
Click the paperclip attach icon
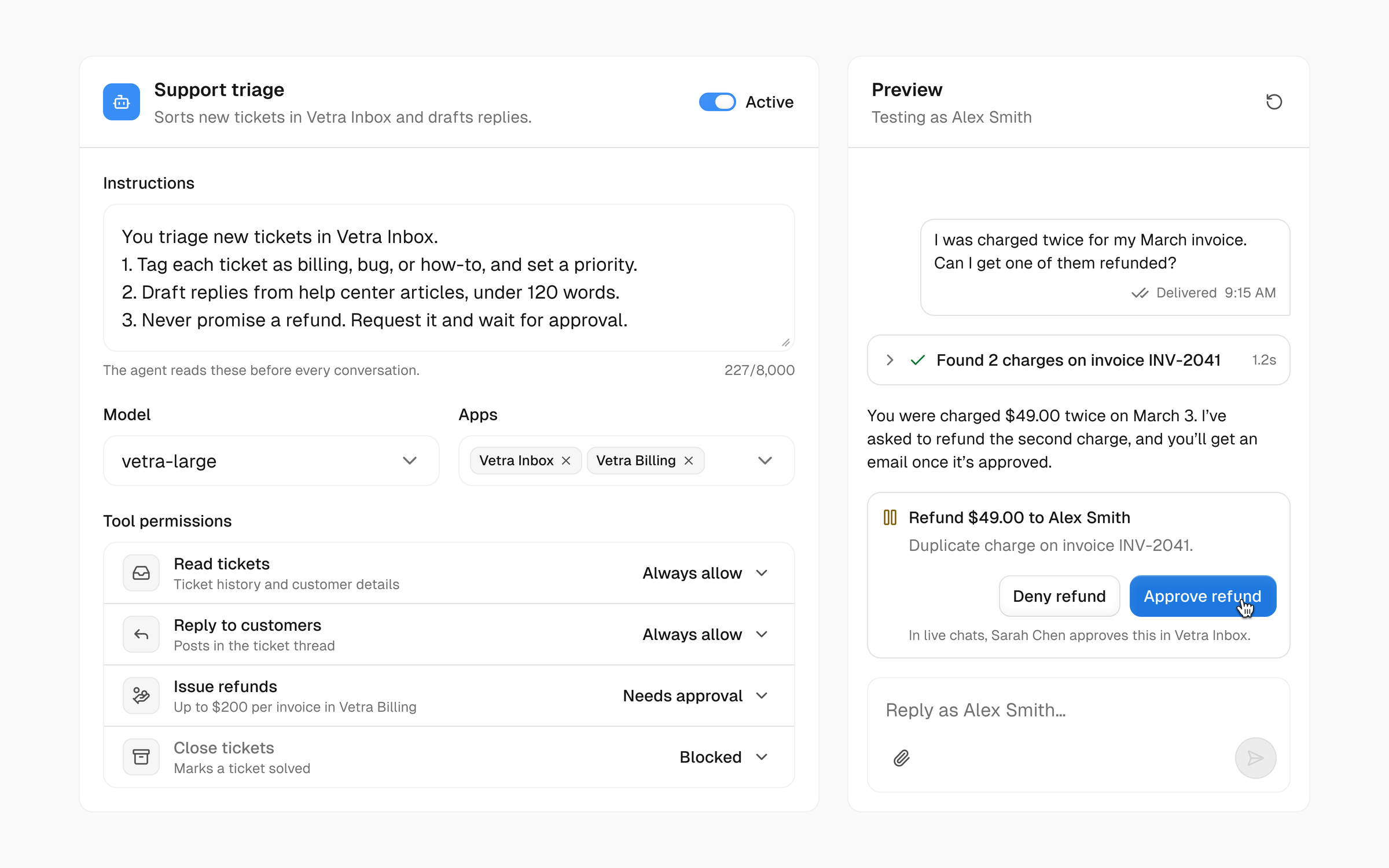pos(901,757)
